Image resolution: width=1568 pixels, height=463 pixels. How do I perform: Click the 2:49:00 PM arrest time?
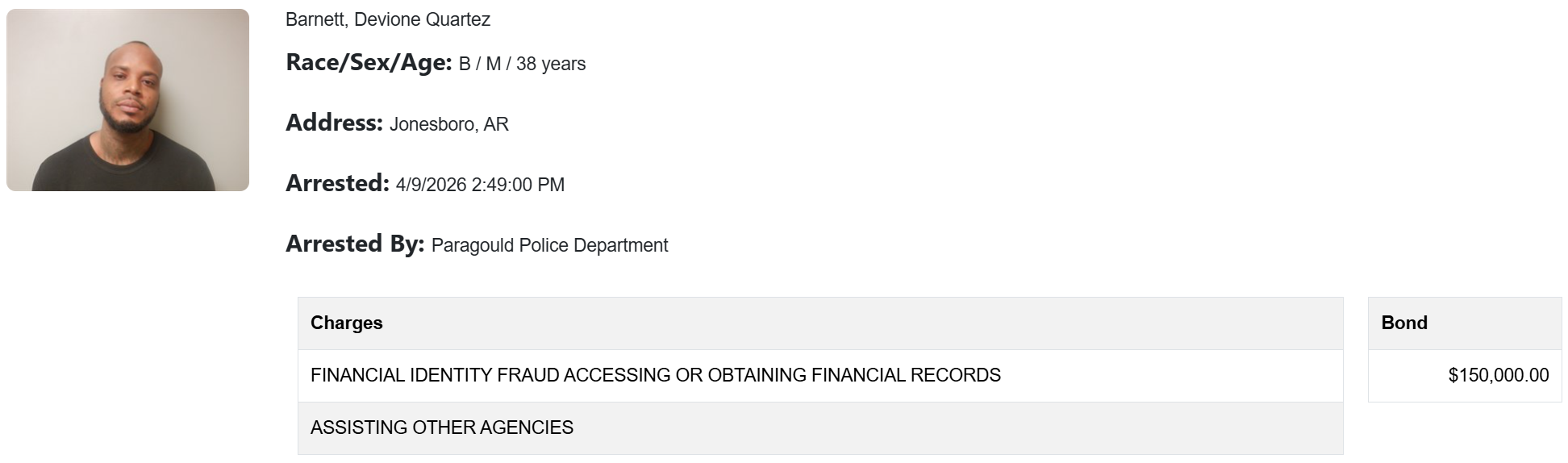(x=518, y=185)
